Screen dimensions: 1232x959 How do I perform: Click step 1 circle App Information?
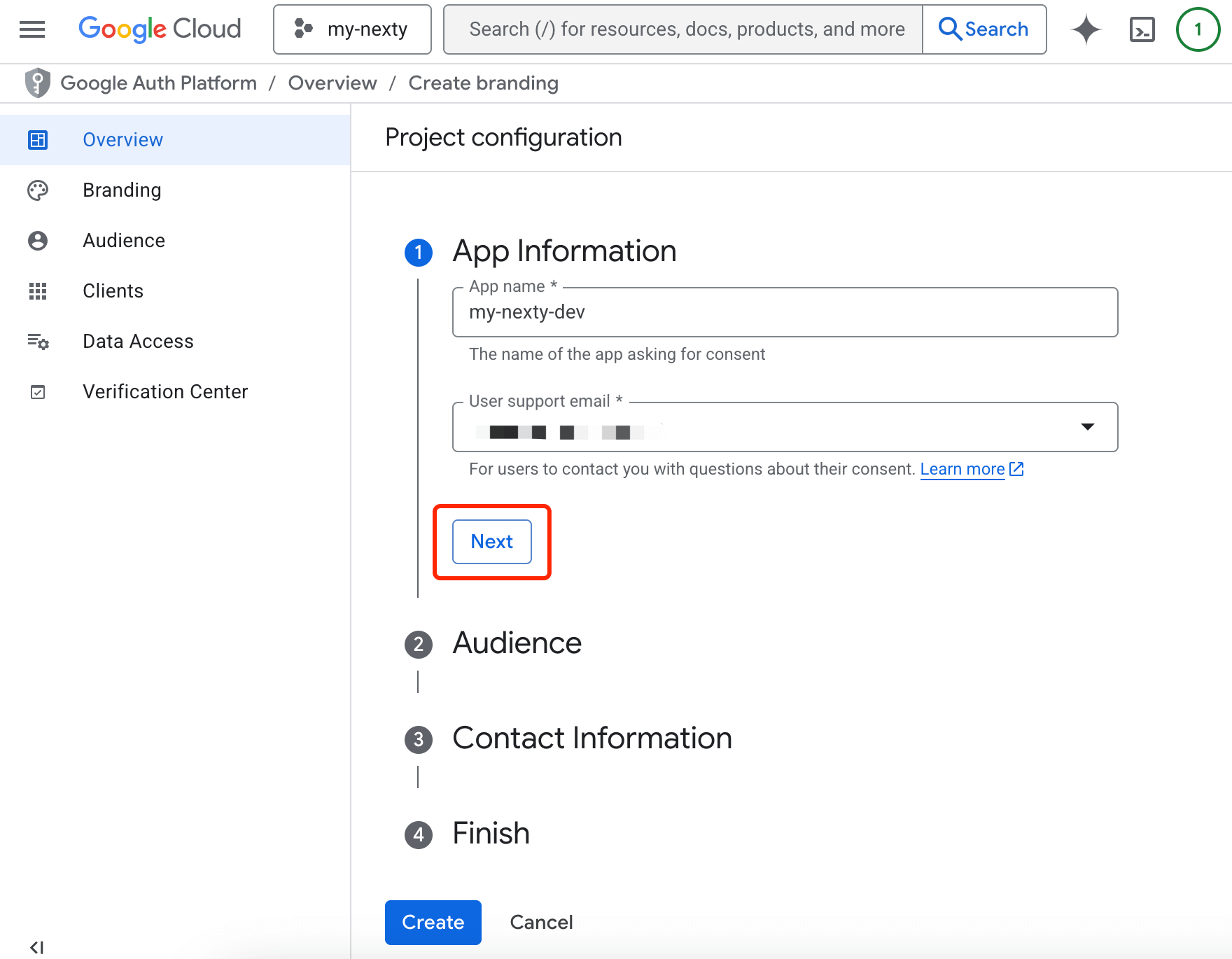coord(419,252)
